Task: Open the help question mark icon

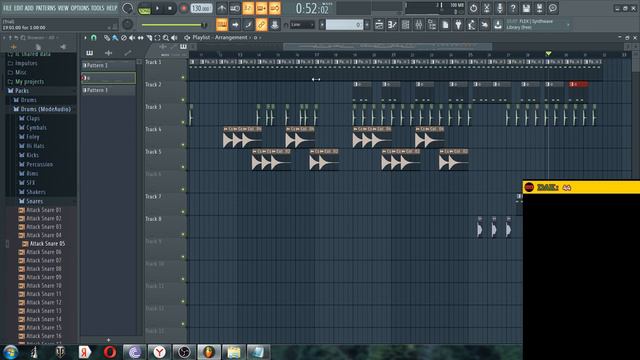Action: click(x=513, y=8)
